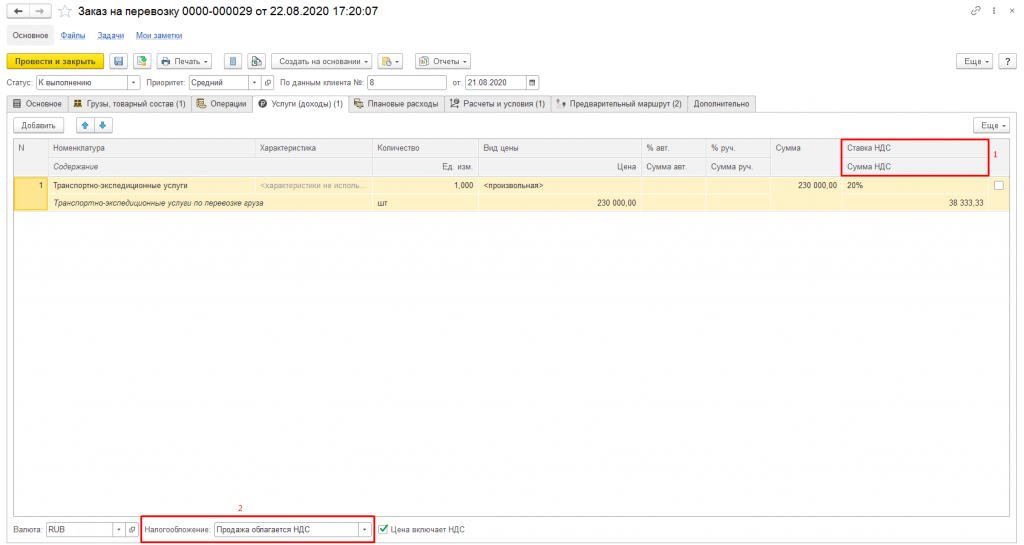Open the Приоритет dropdown list
Viewport: 1024px width, 545px height.
pos(254,82)
